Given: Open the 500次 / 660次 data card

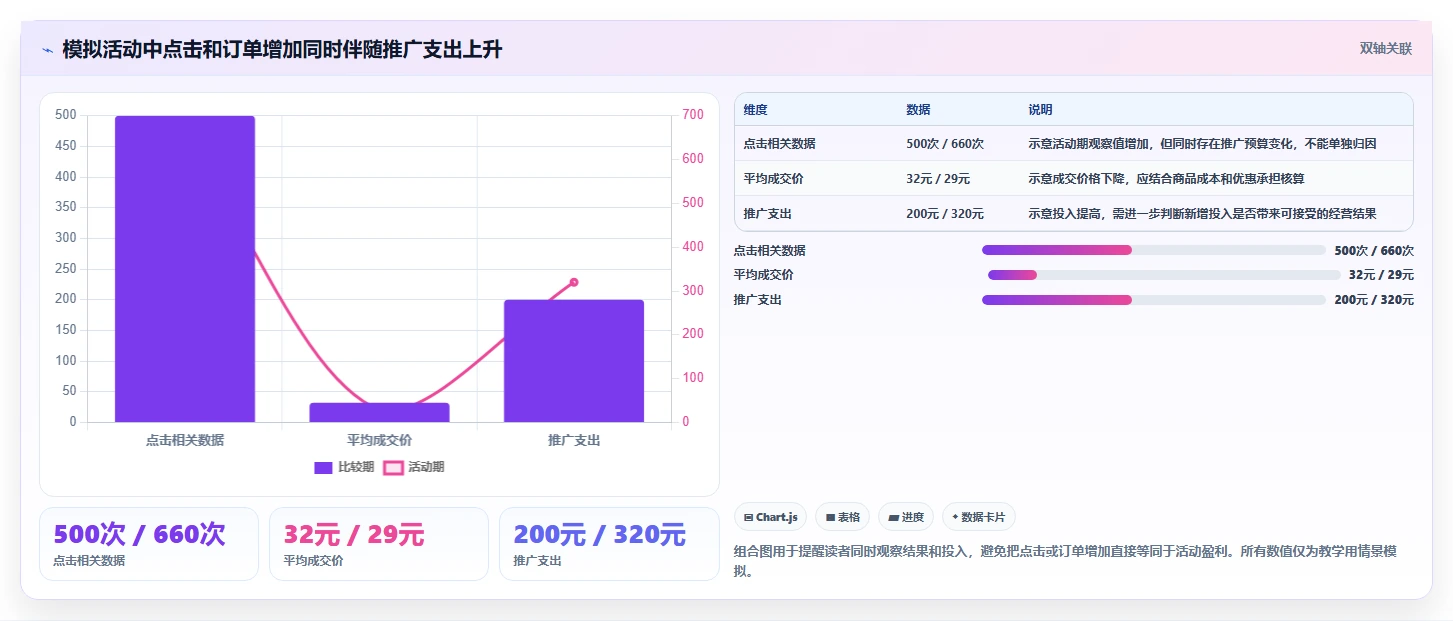Looking at the screenshot, I should (149, 544).
